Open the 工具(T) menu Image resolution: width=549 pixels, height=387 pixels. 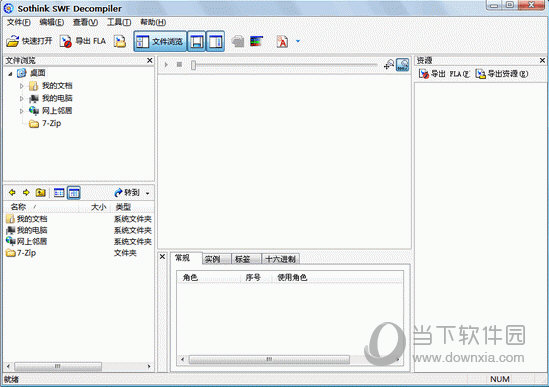tap(119, 22)
